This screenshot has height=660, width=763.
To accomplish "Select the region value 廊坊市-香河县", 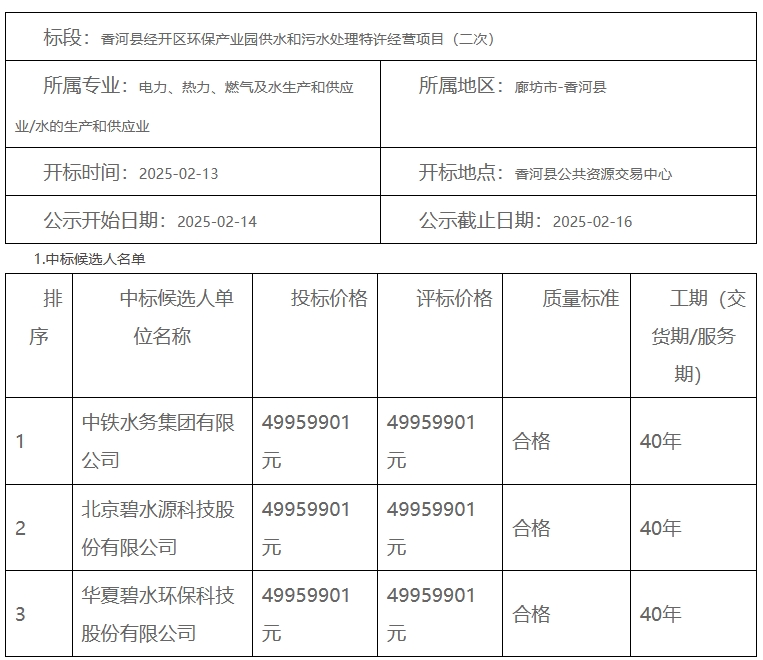I will tap(561, 87).
